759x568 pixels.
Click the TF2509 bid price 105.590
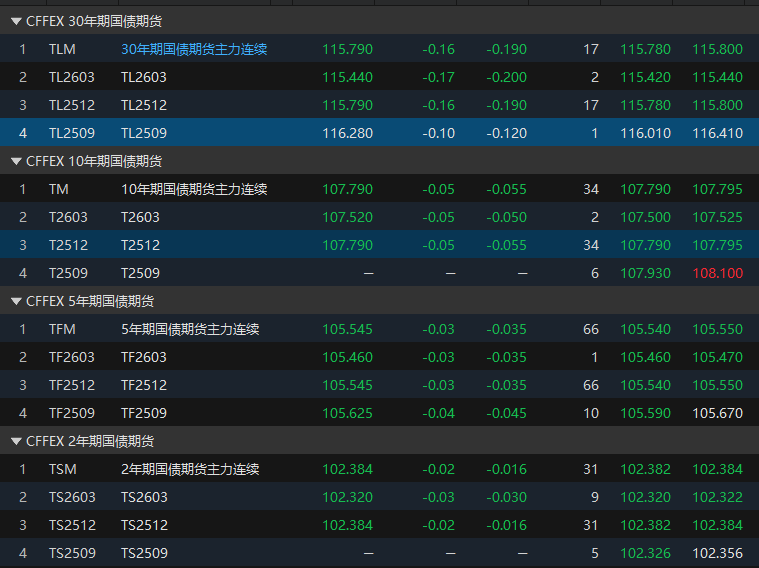(645, 413)
